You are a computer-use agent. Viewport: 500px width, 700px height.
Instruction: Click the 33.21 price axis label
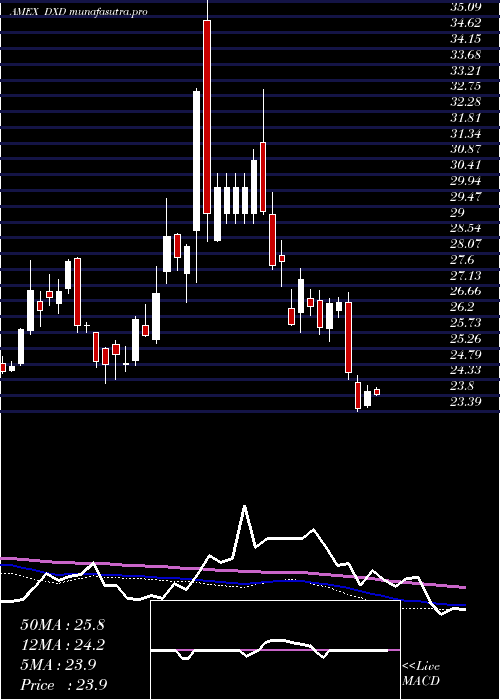coord(466,70)
